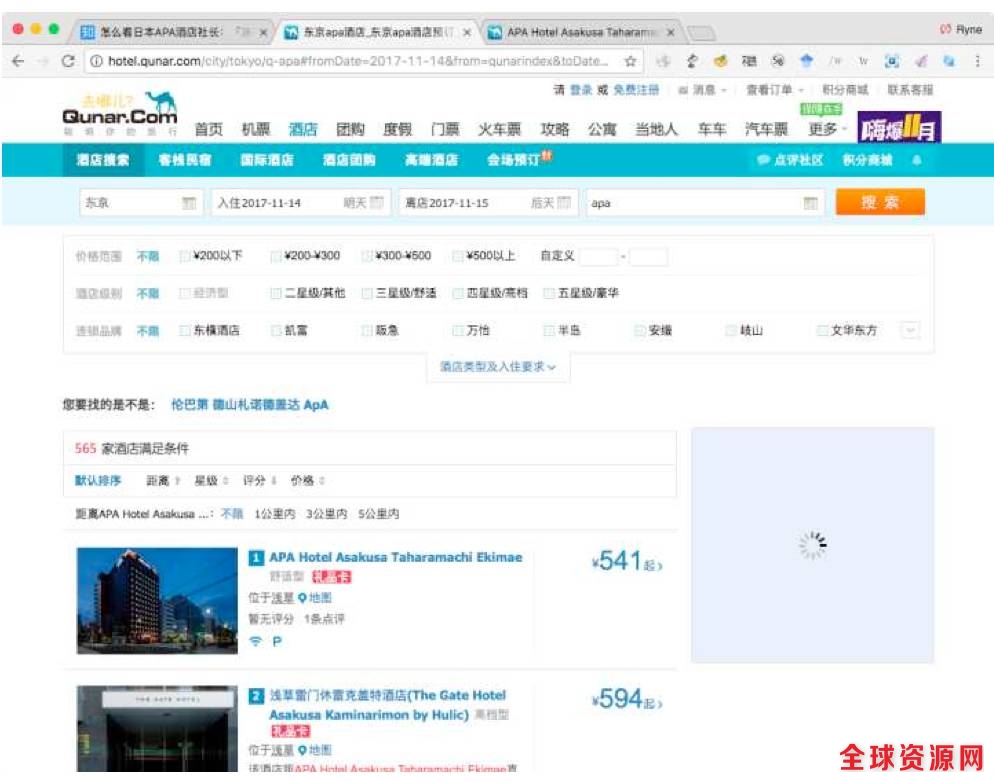
Task: Open the calendar icon in check-in field
Action: [377, 203]
